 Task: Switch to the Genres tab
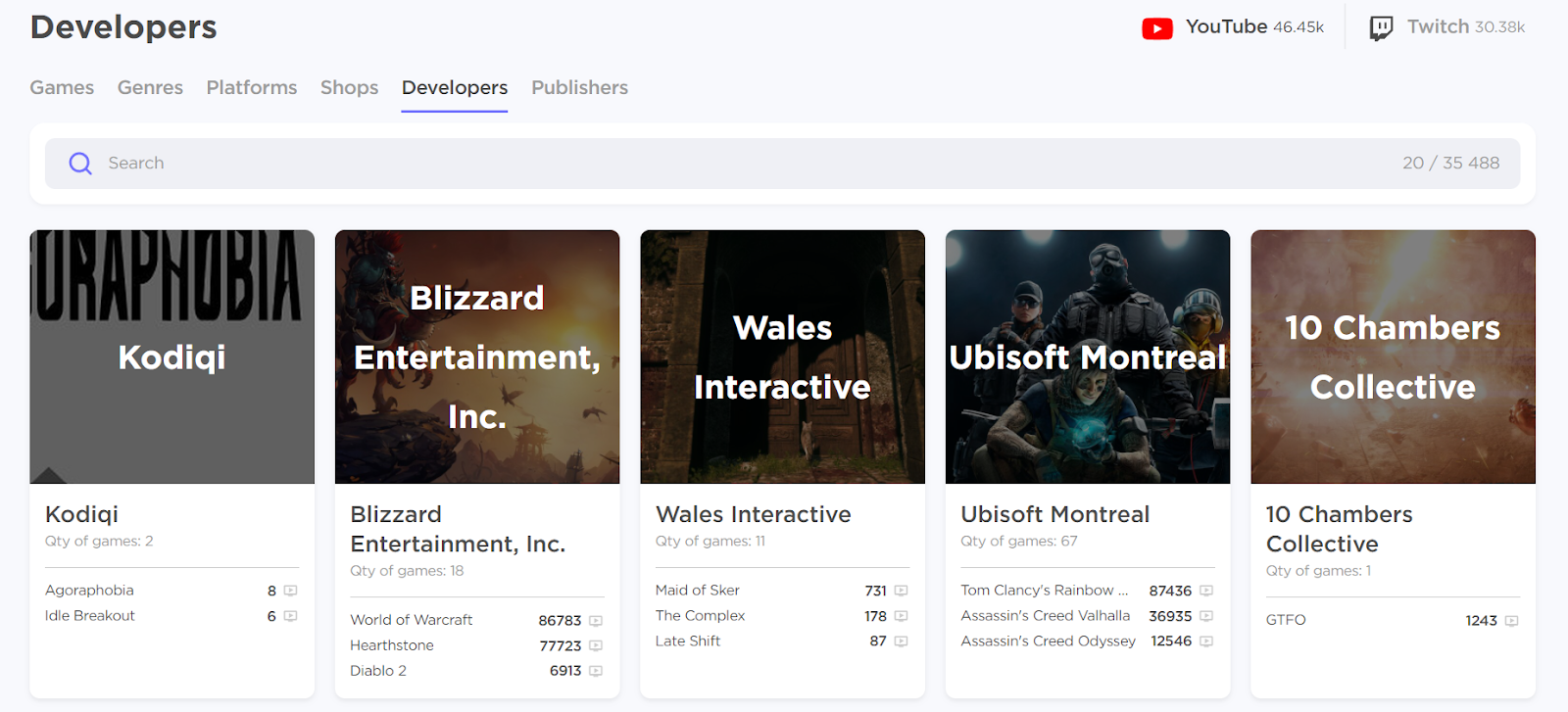point(150,87)
